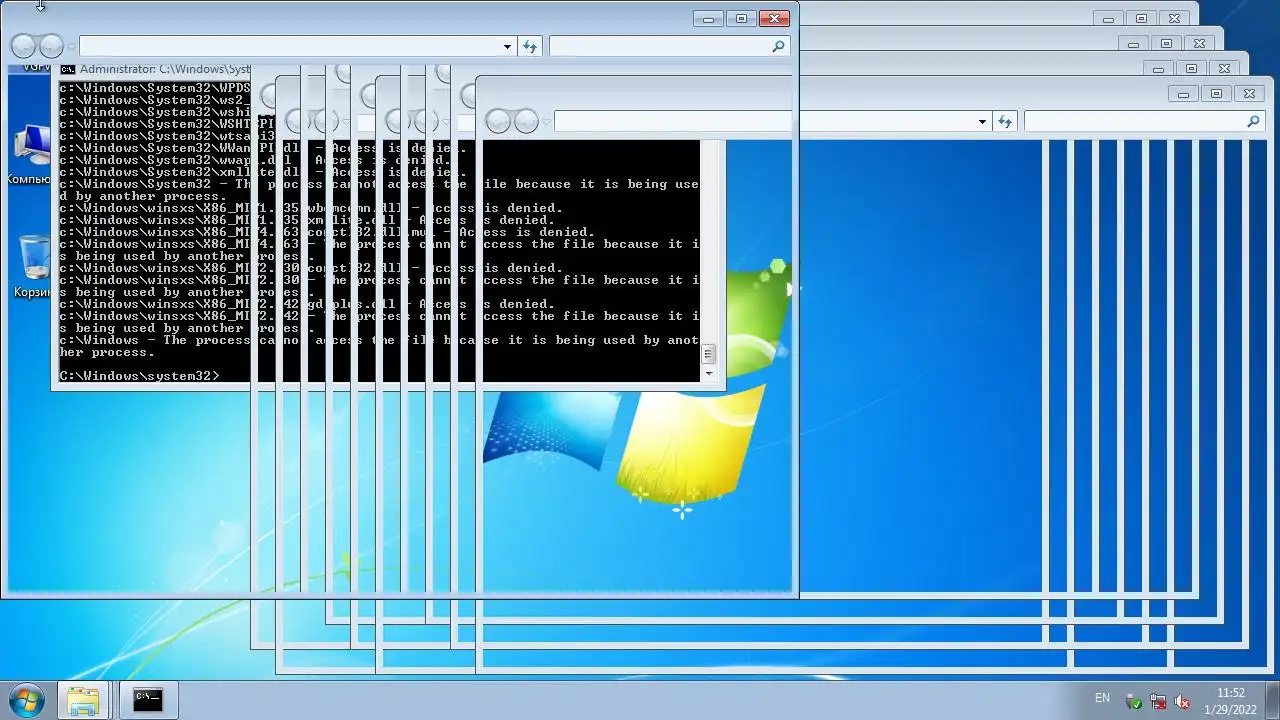Select the Recycle Bin desktop icon
The width and height of the screenshot is (1280, 720).
(32, 266)
